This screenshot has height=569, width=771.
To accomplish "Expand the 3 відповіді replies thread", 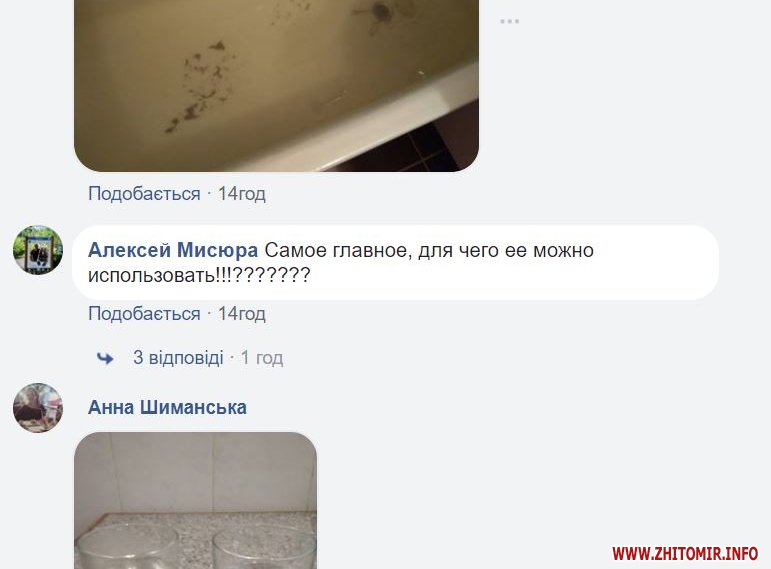I will click(178, 358).
